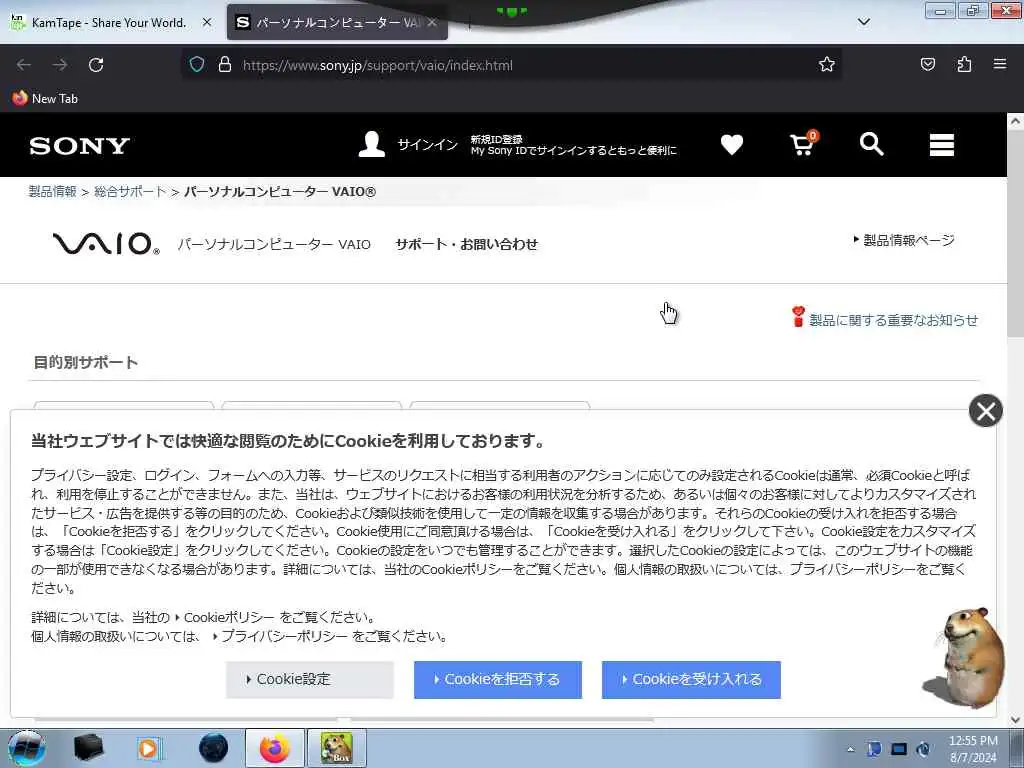Image resolution: width=1024 pixels, height=768 pixels.
Task: Show hidden tray icons arrow
Action: tap(850, 749)
